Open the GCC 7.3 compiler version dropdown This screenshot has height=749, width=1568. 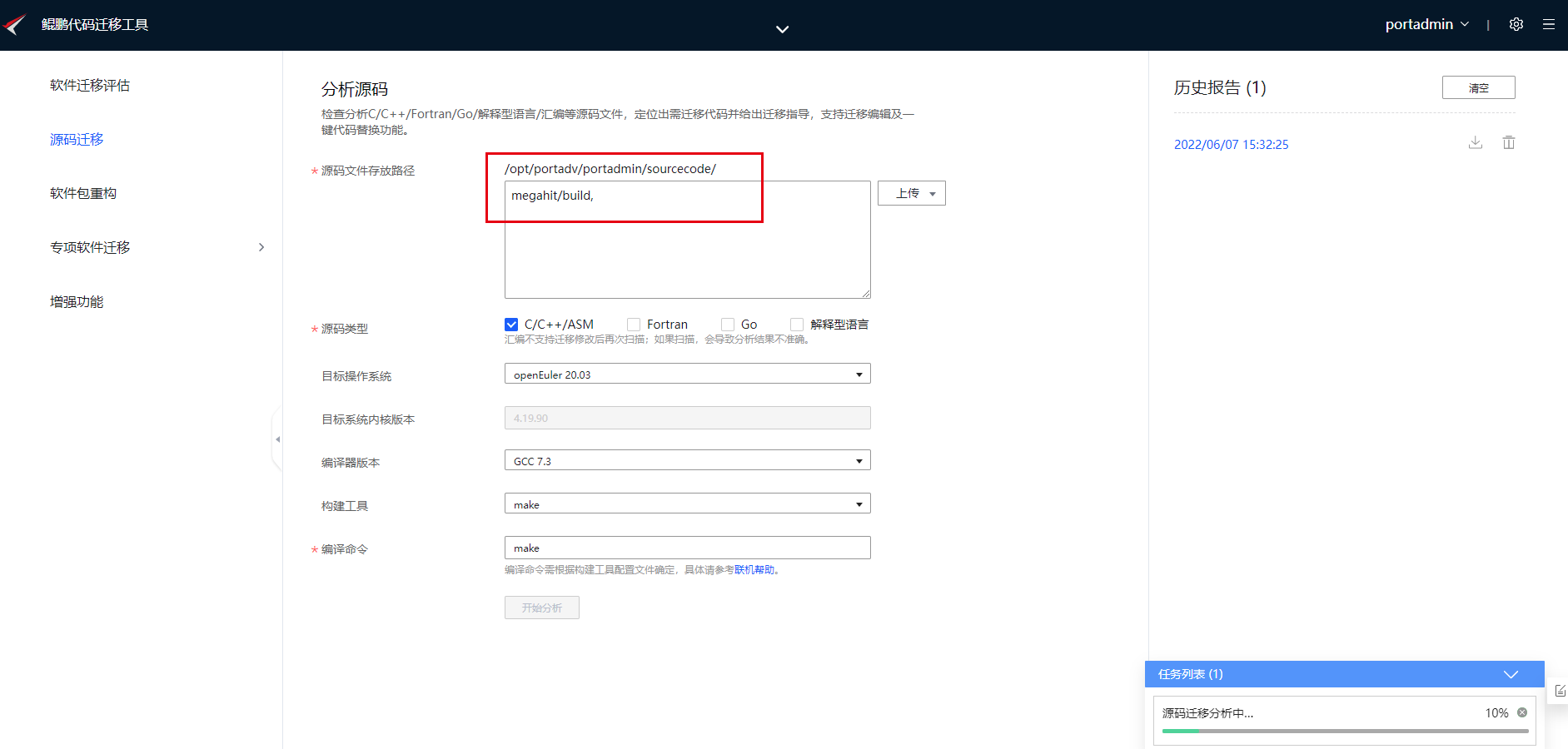pos(687,460)
